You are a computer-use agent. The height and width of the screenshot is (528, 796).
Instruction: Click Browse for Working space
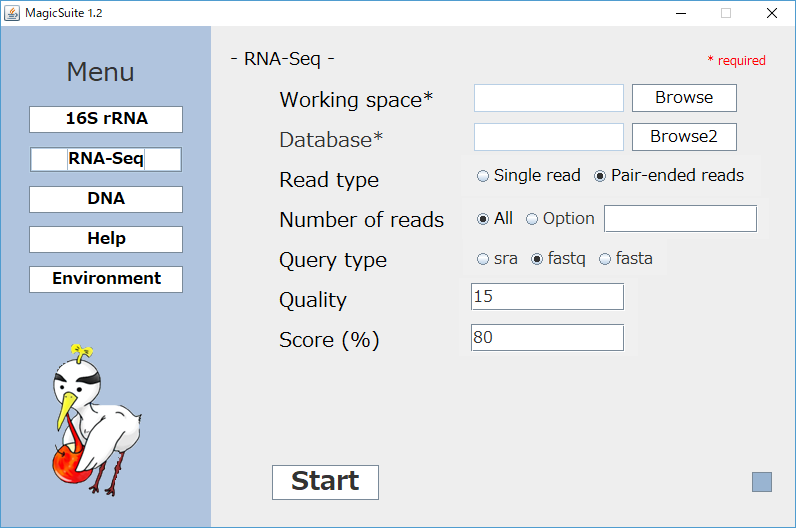click(684, 98)
